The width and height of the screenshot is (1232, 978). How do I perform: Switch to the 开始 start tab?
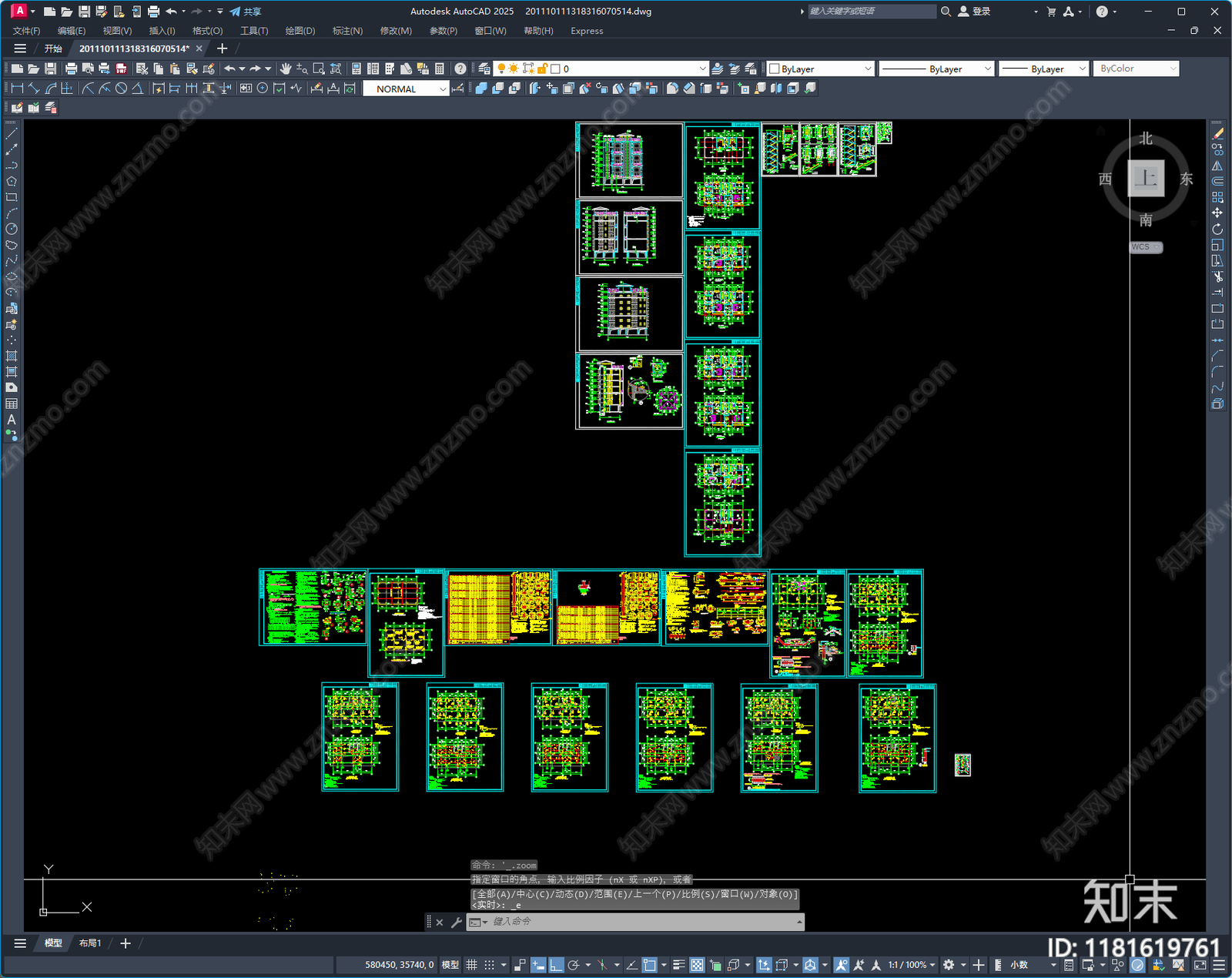tap(53, 49)
